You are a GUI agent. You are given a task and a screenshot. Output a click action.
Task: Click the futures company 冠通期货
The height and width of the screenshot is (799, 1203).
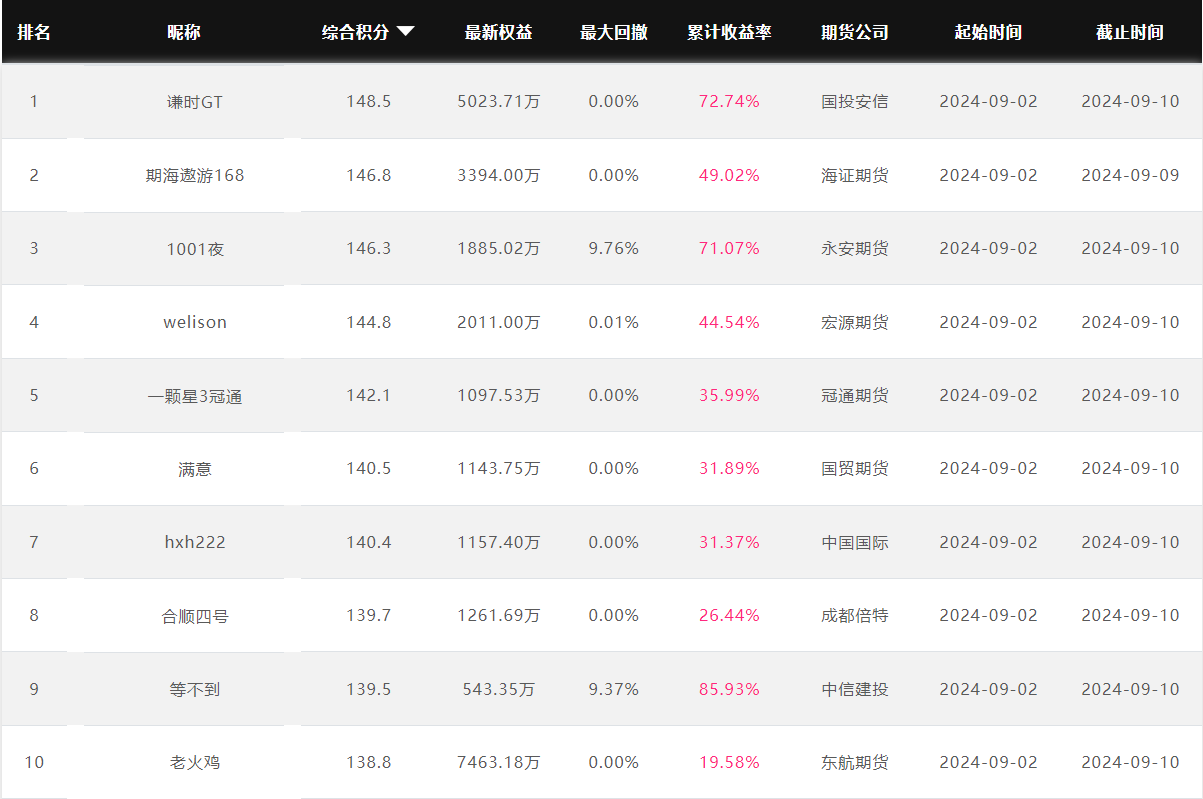tap(855, 396)
